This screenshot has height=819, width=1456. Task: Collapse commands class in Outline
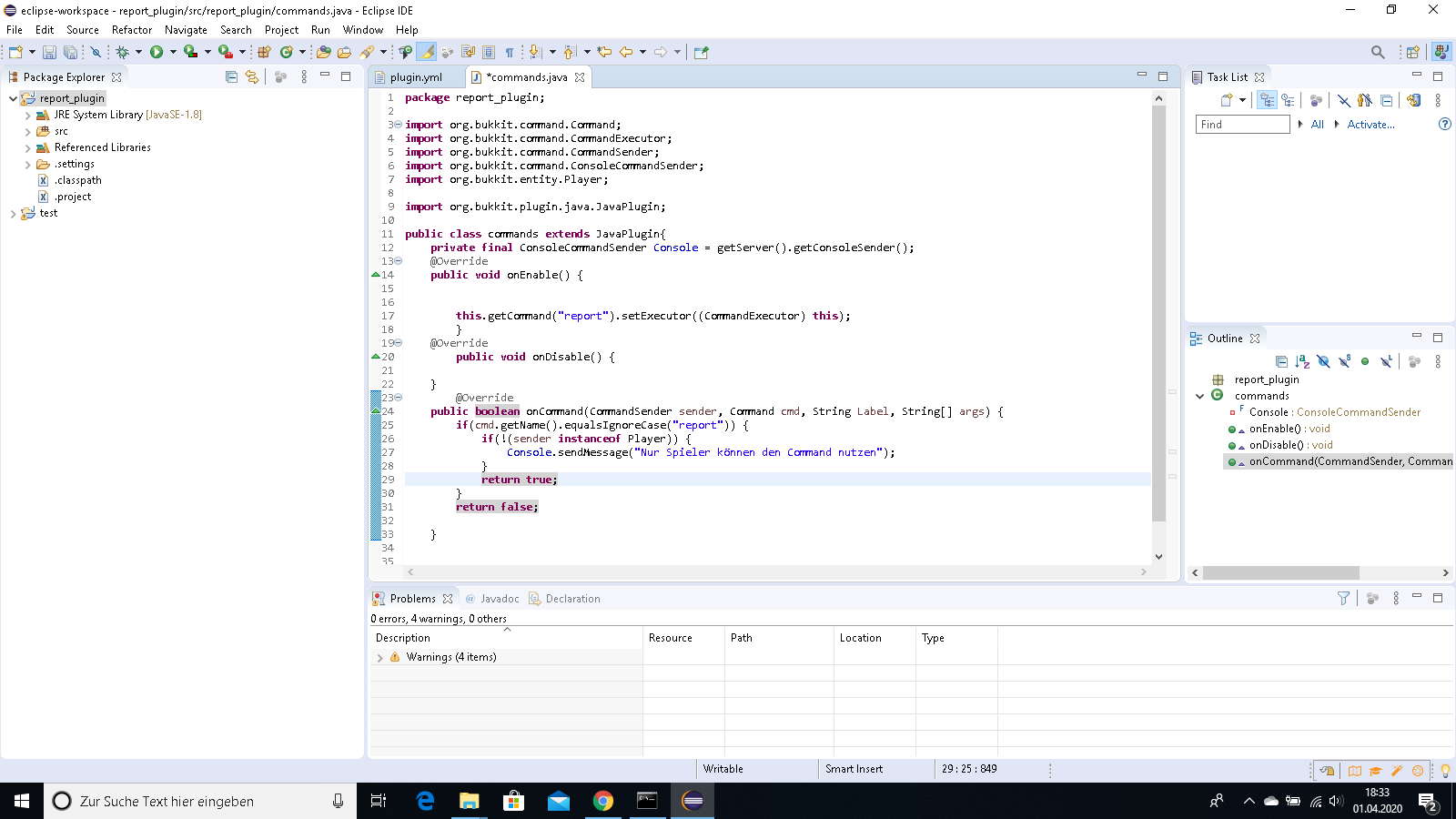pyautogui.click(x=1199, y=396)
